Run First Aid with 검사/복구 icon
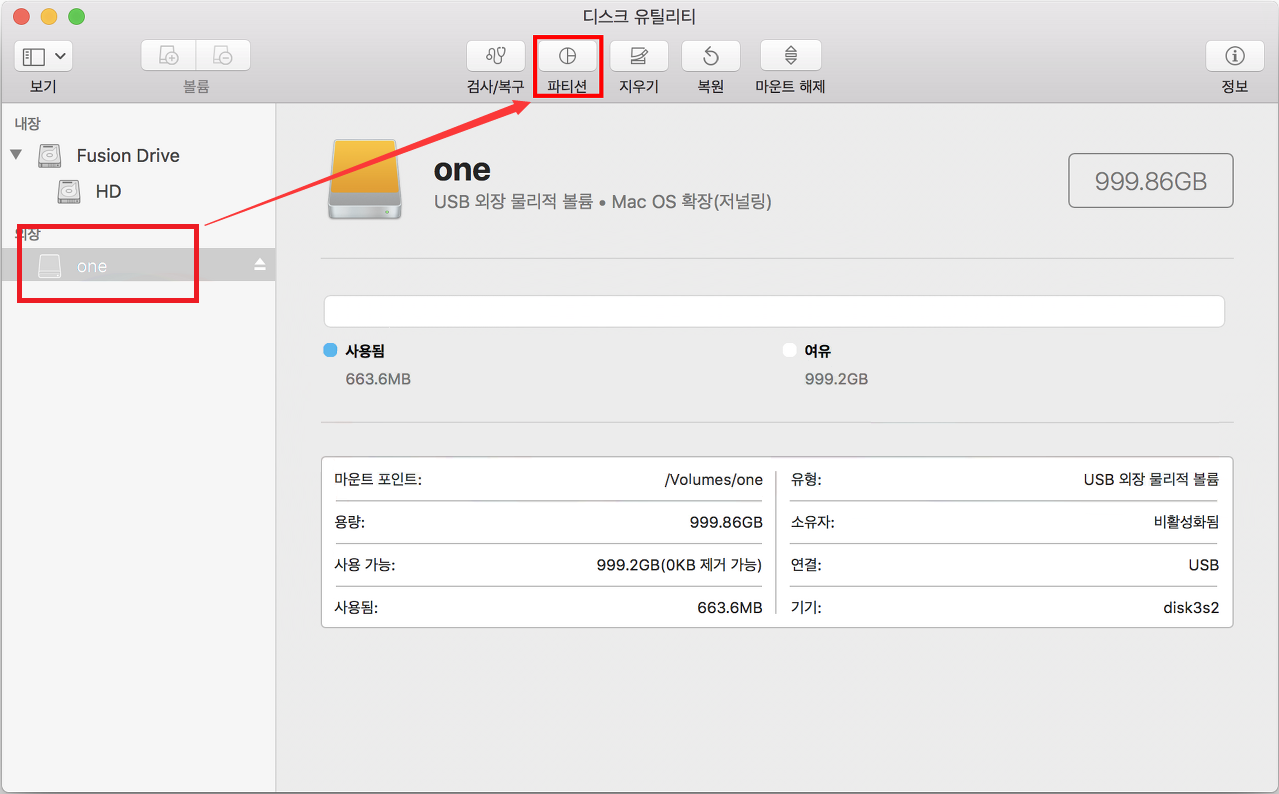This screenshot has height=794, width=1279. point(496,56)
